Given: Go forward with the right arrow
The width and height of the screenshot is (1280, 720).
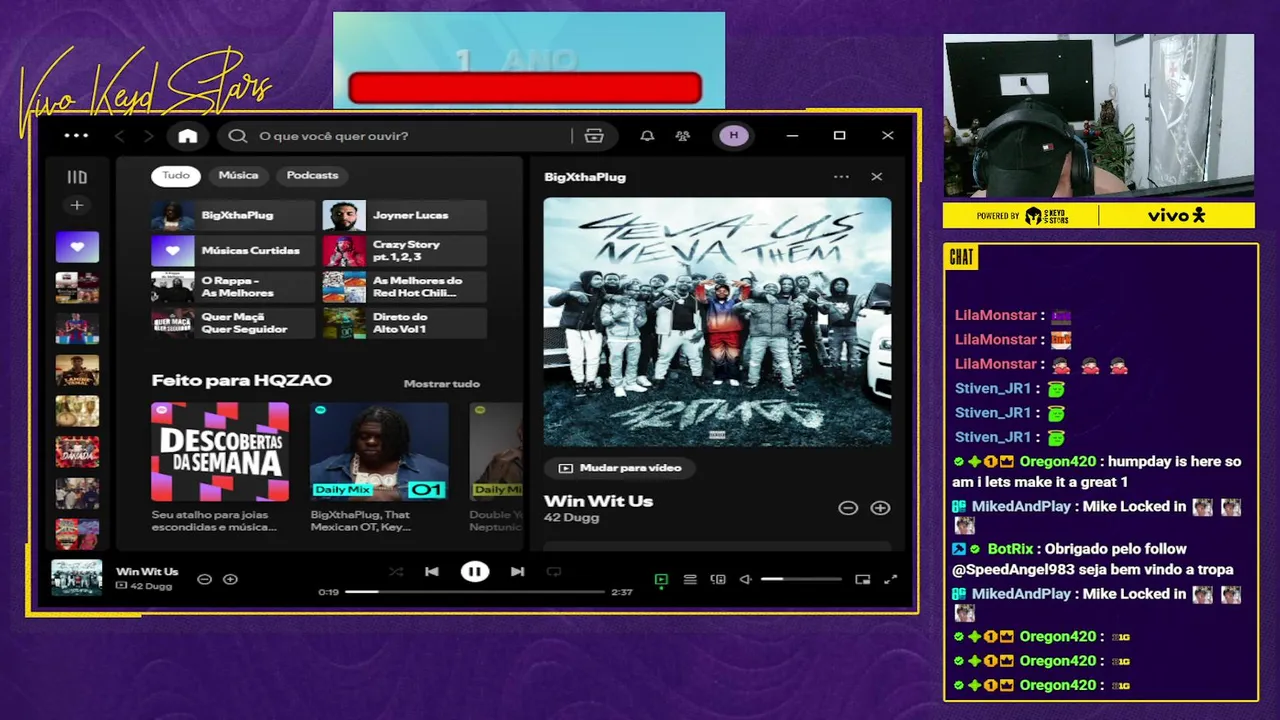Looking at the screenshot, I should (x=149, y=136).
